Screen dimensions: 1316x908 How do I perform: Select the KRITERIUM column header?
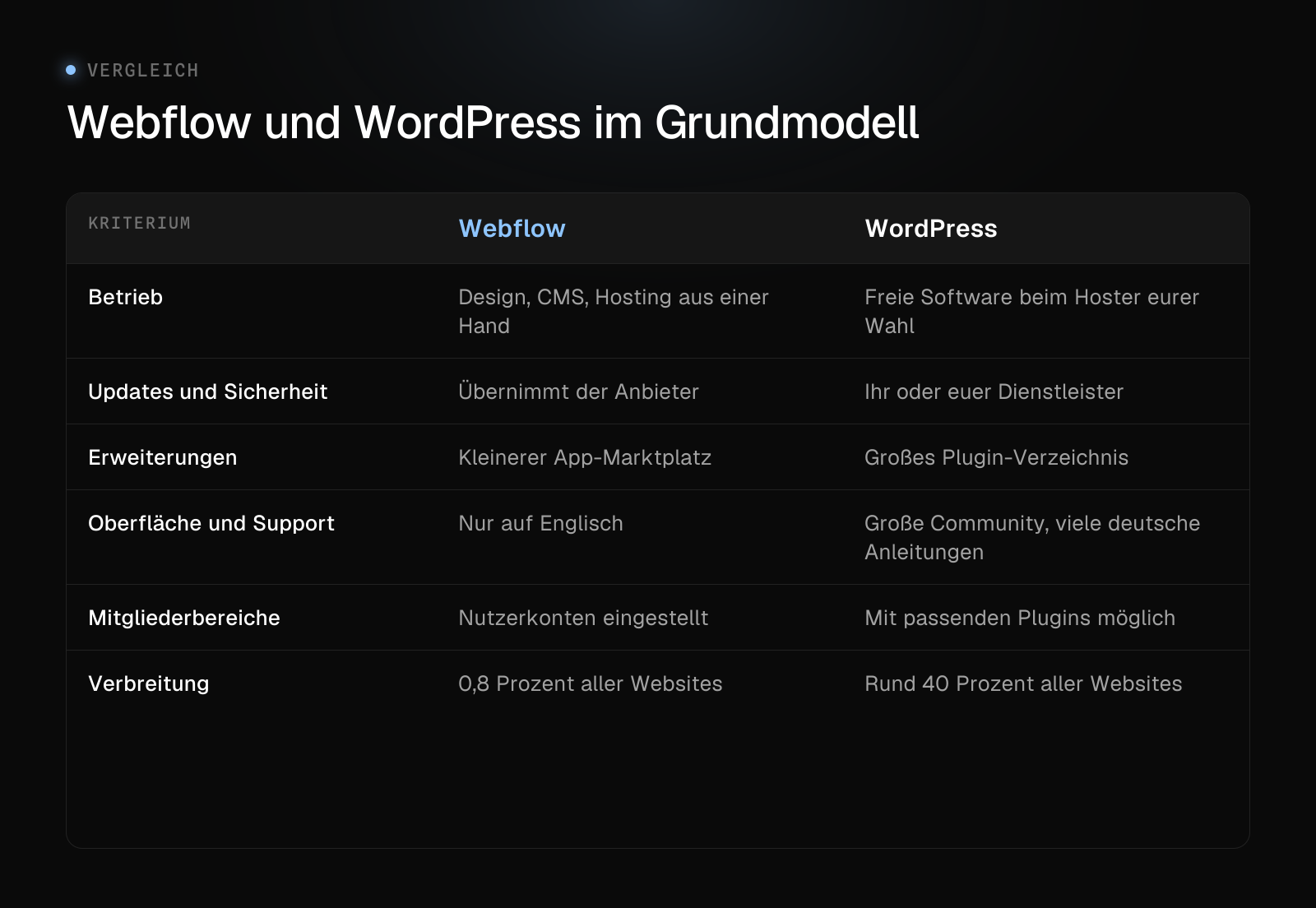click(x=139, y=223)
